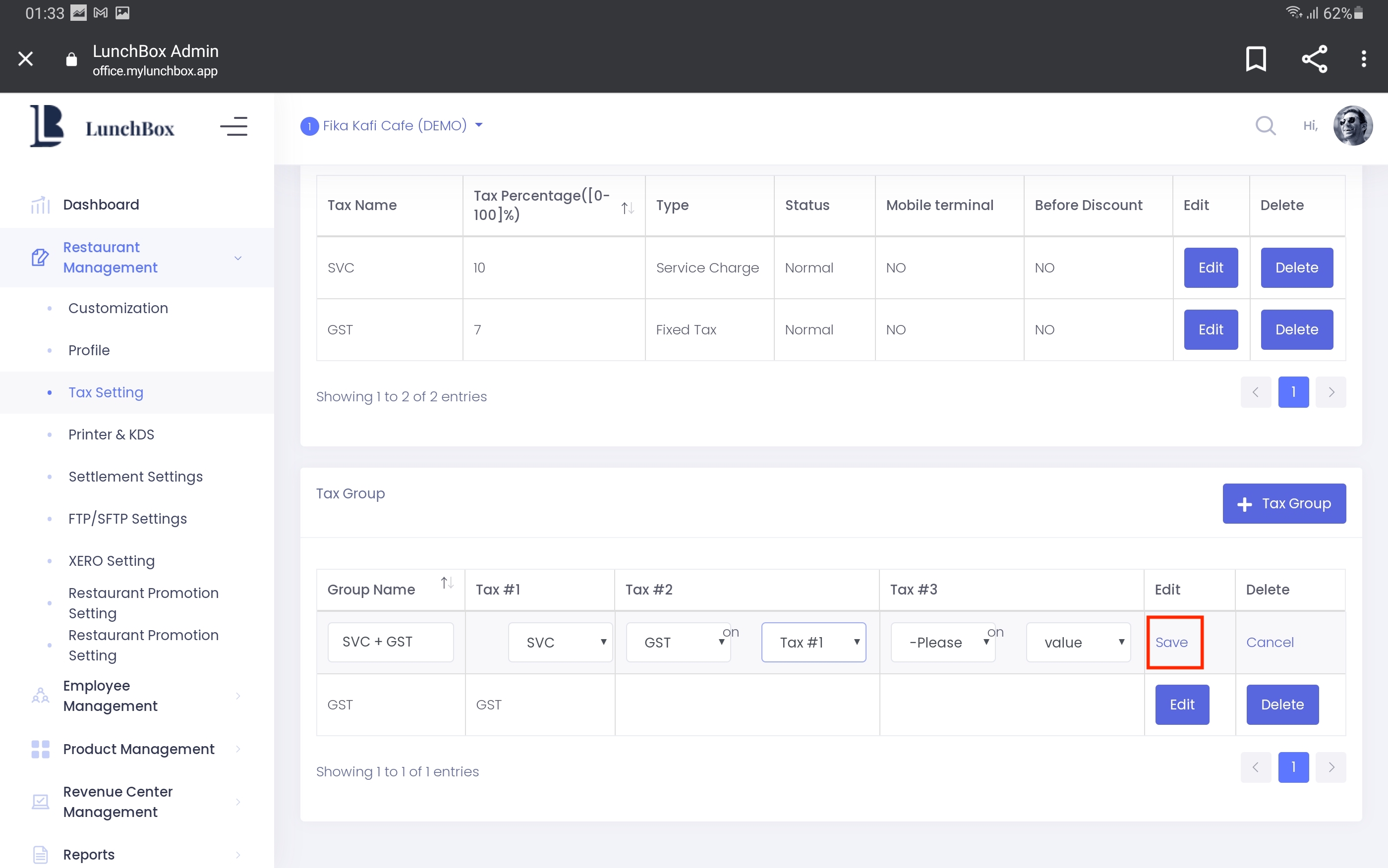Tap the browser share icon
The height and width of the screenshot is (868, 1388).
pos(1314,58)
